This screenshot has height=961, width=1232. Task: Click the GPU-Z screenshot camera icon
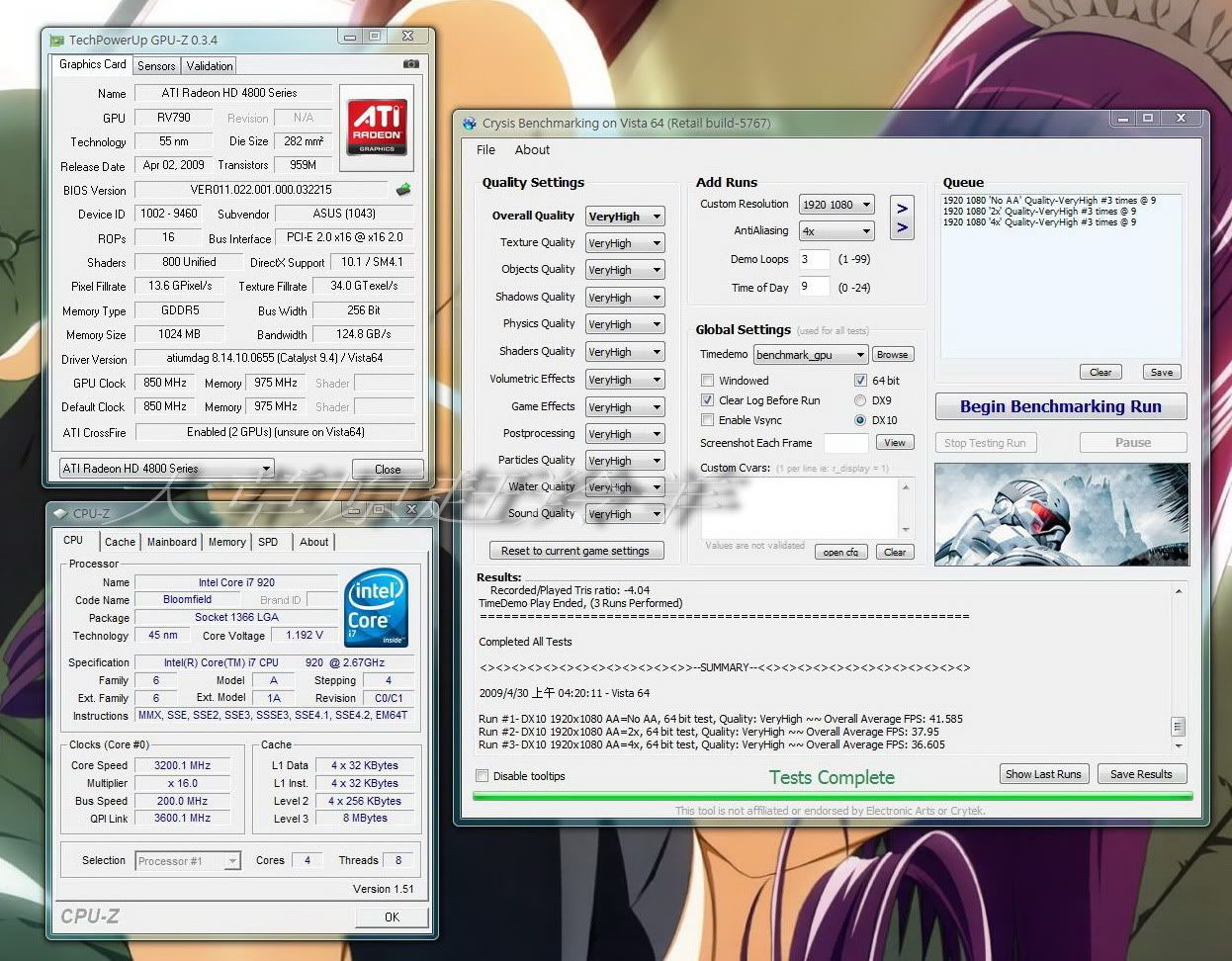411,64
